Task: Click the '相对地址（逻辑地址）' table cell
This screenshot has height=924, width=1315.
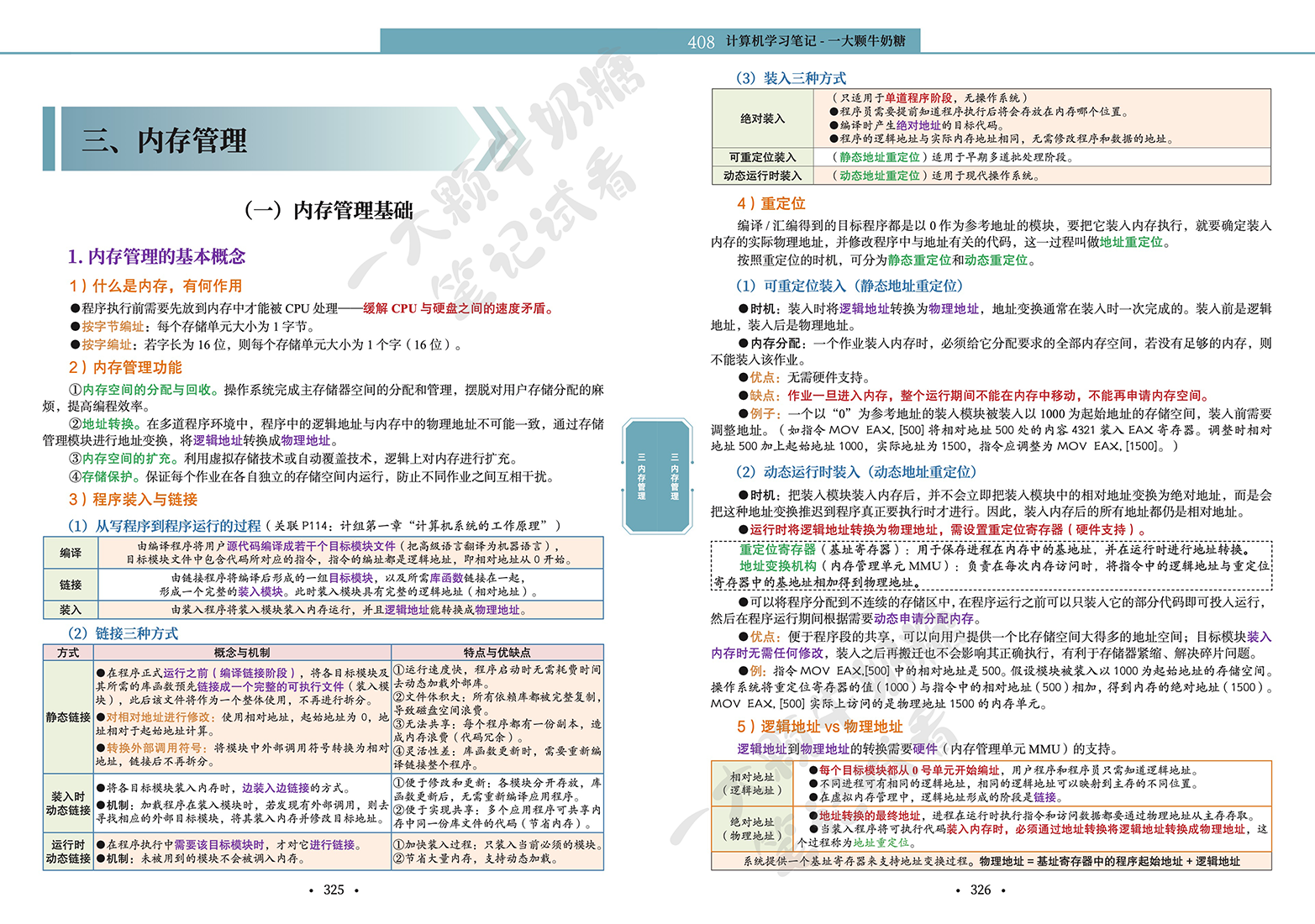Action: point(752,784)
